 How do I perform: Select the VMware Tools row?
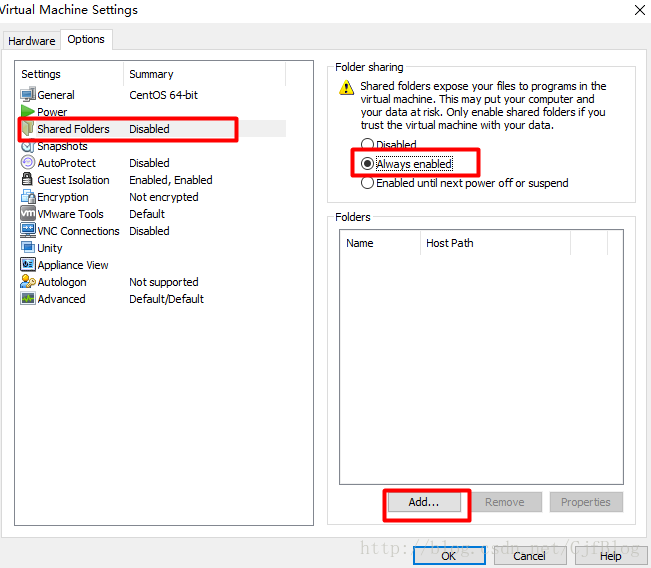tap(153, 214)
